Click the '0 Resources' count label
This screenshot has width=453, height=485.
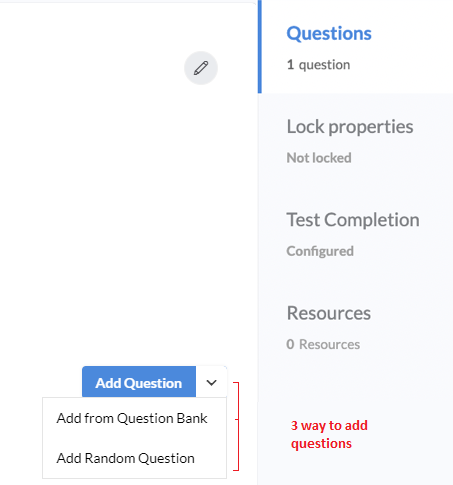323,344
